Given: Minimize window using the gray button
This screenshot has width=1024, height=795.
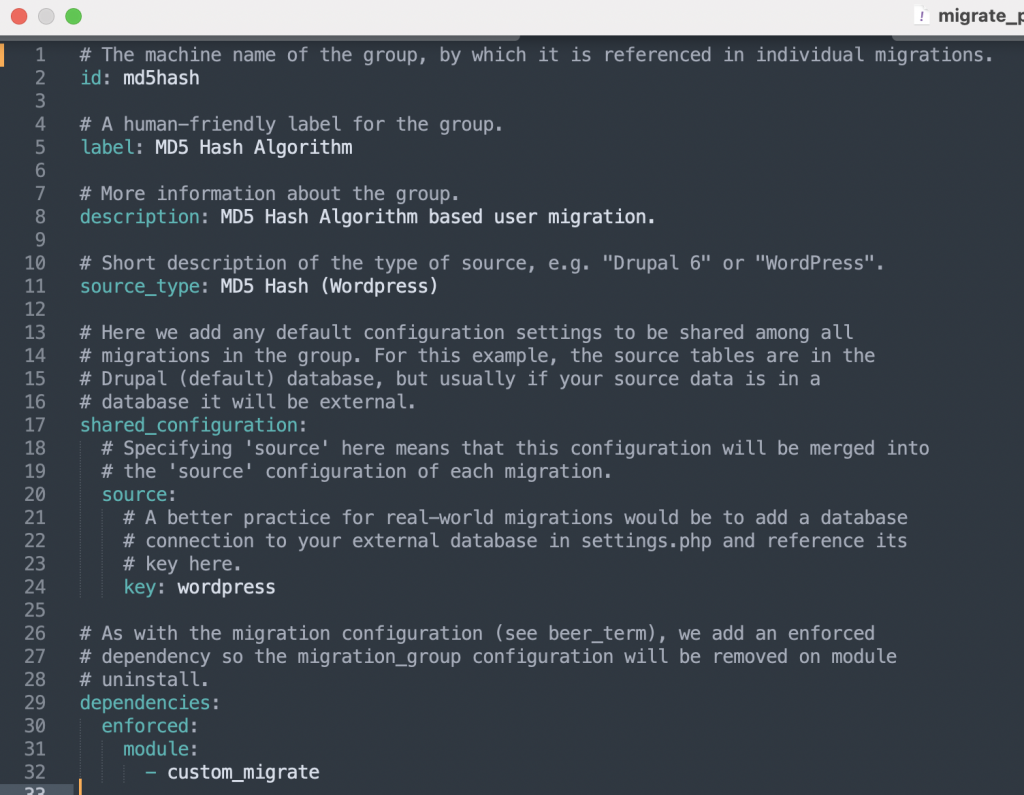Looking at the screenshot, I should pyautogui.click(x=46, y=16).
